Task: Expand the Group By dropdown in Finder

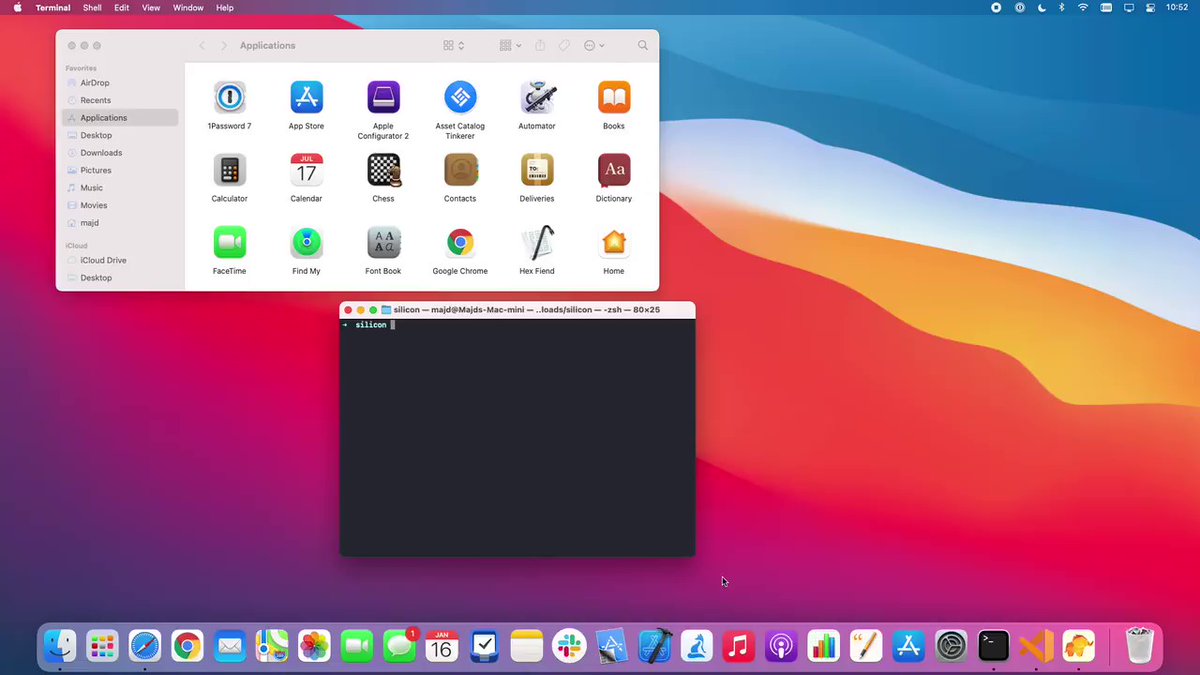Action: click(511, 46)
